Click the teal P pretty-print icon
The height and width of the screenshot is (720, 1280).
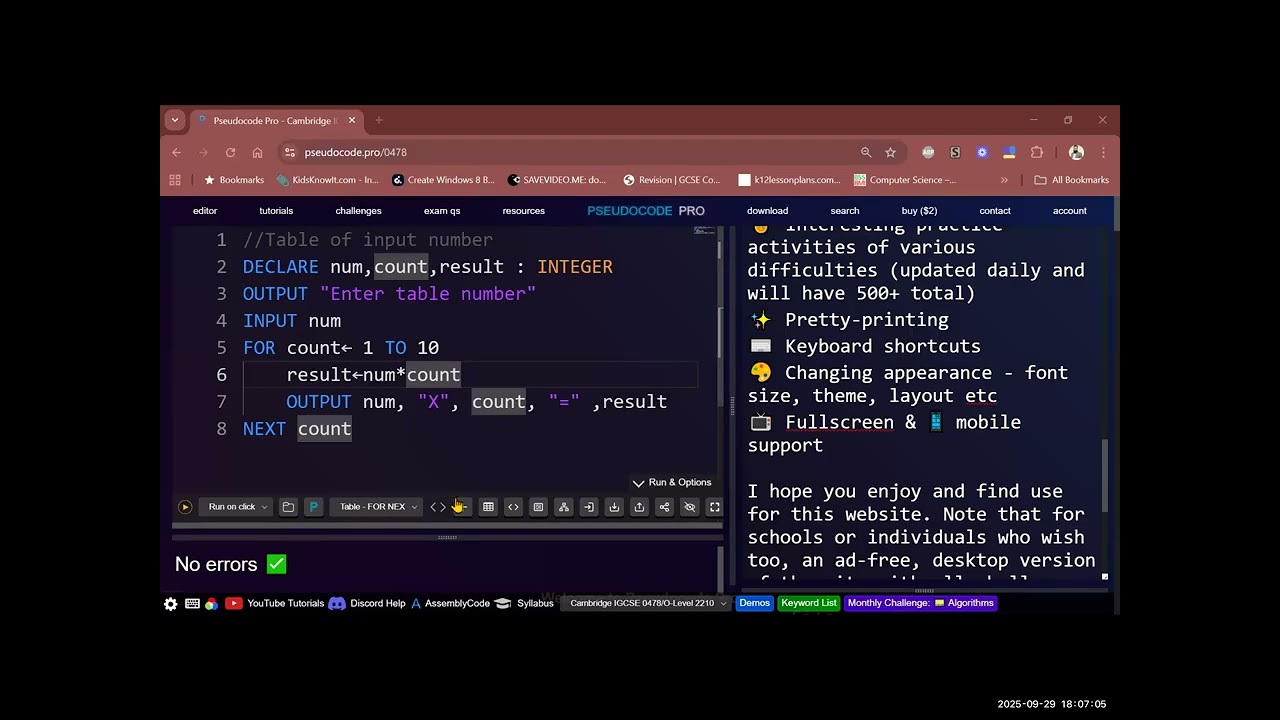point(313,507)
